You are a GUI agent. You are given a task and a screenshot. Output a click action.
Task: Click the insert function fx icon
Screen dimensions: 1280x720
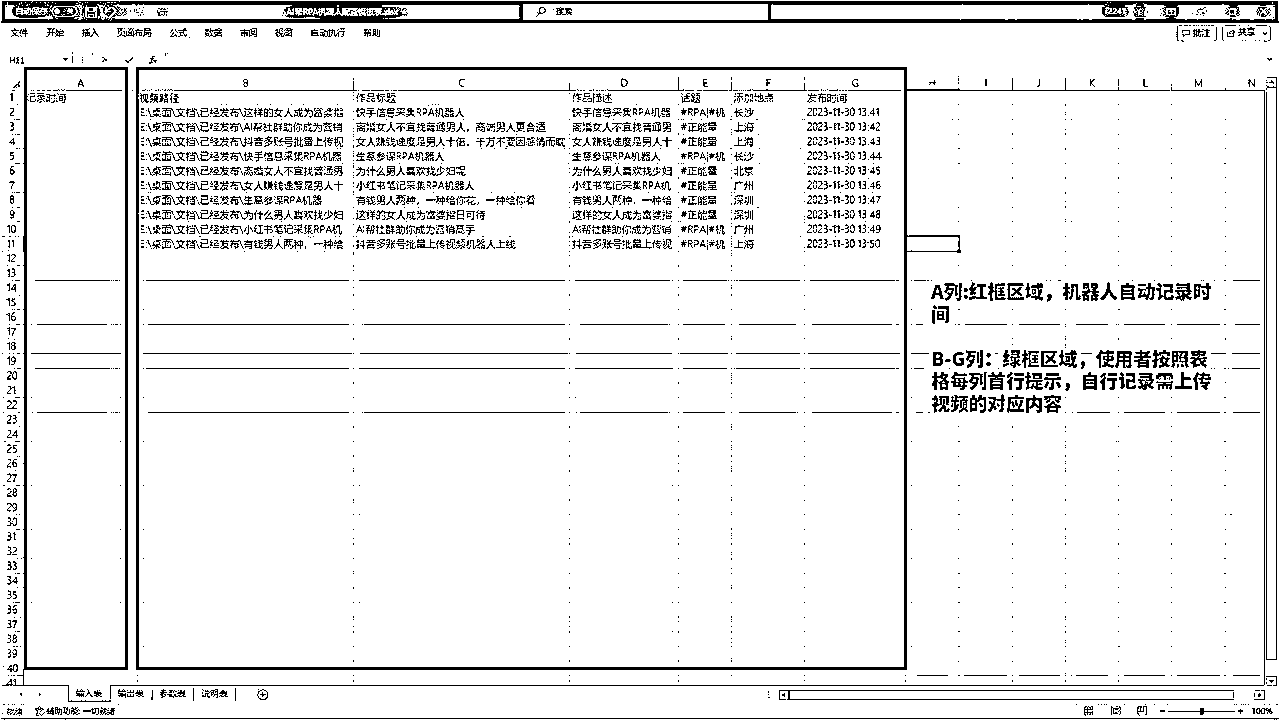tap(152, 60)
